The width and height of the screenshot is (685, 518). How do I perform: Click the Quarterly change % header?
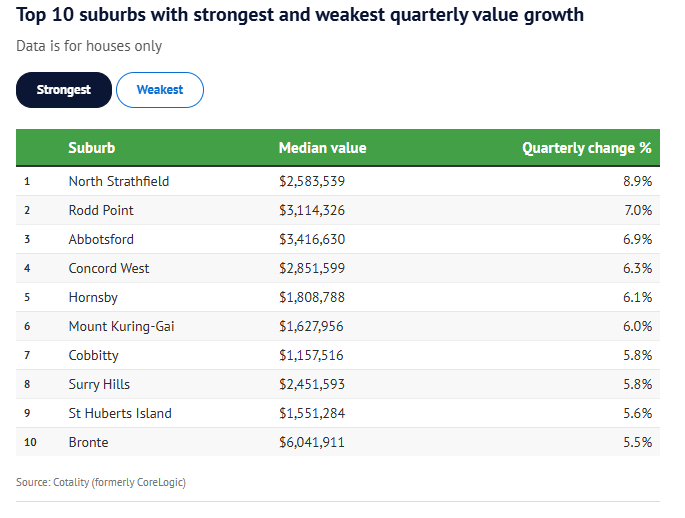pos(586,148)
